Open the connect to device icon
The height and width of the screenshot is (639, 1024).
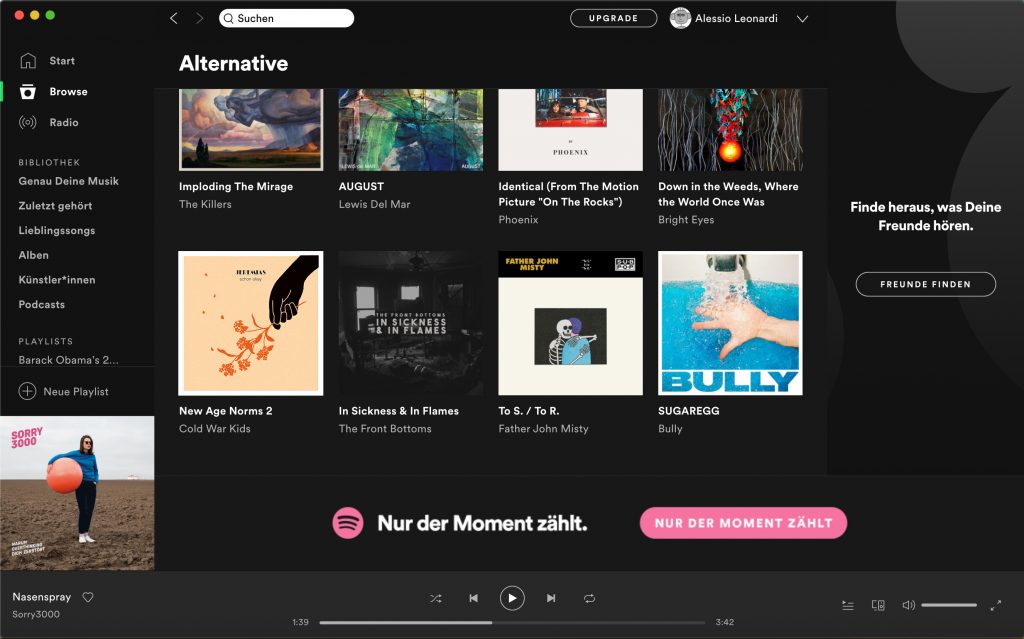pos(878,605)
